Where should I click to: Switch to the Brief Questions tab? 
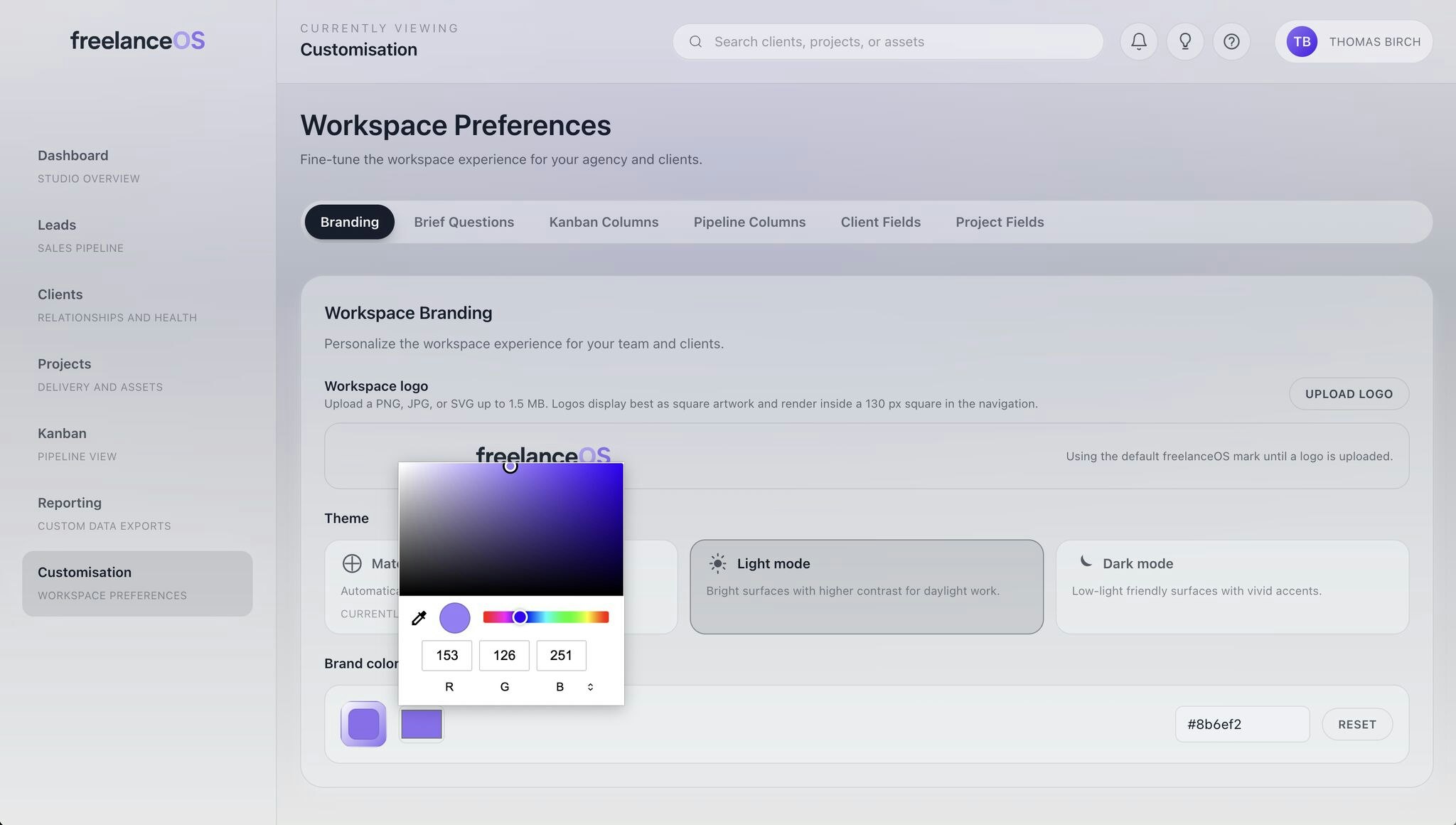pos(464,222)
